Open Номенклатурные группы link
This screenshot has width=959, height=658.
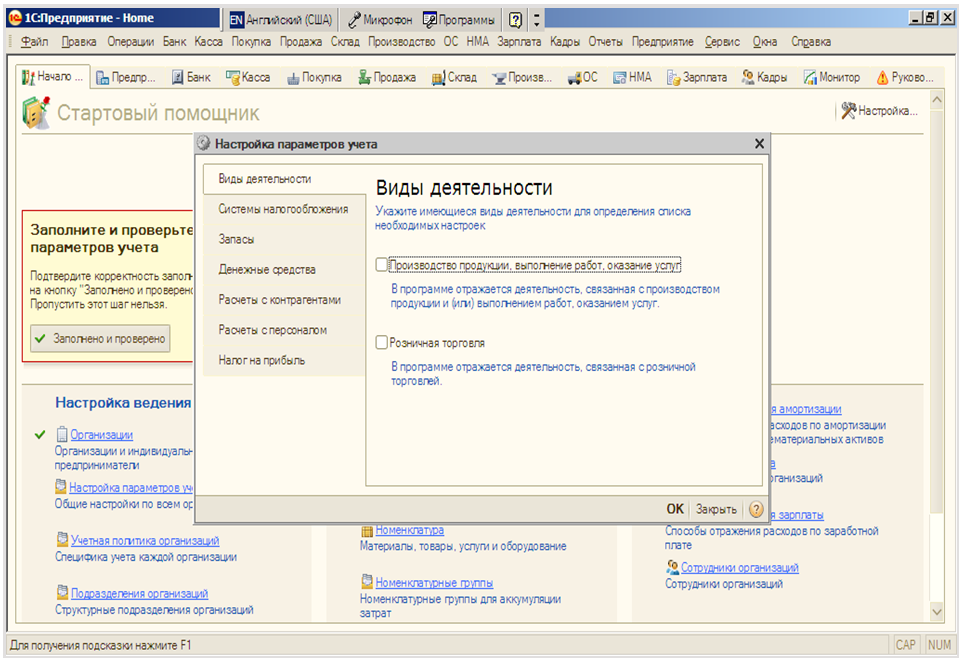(434, 583)
